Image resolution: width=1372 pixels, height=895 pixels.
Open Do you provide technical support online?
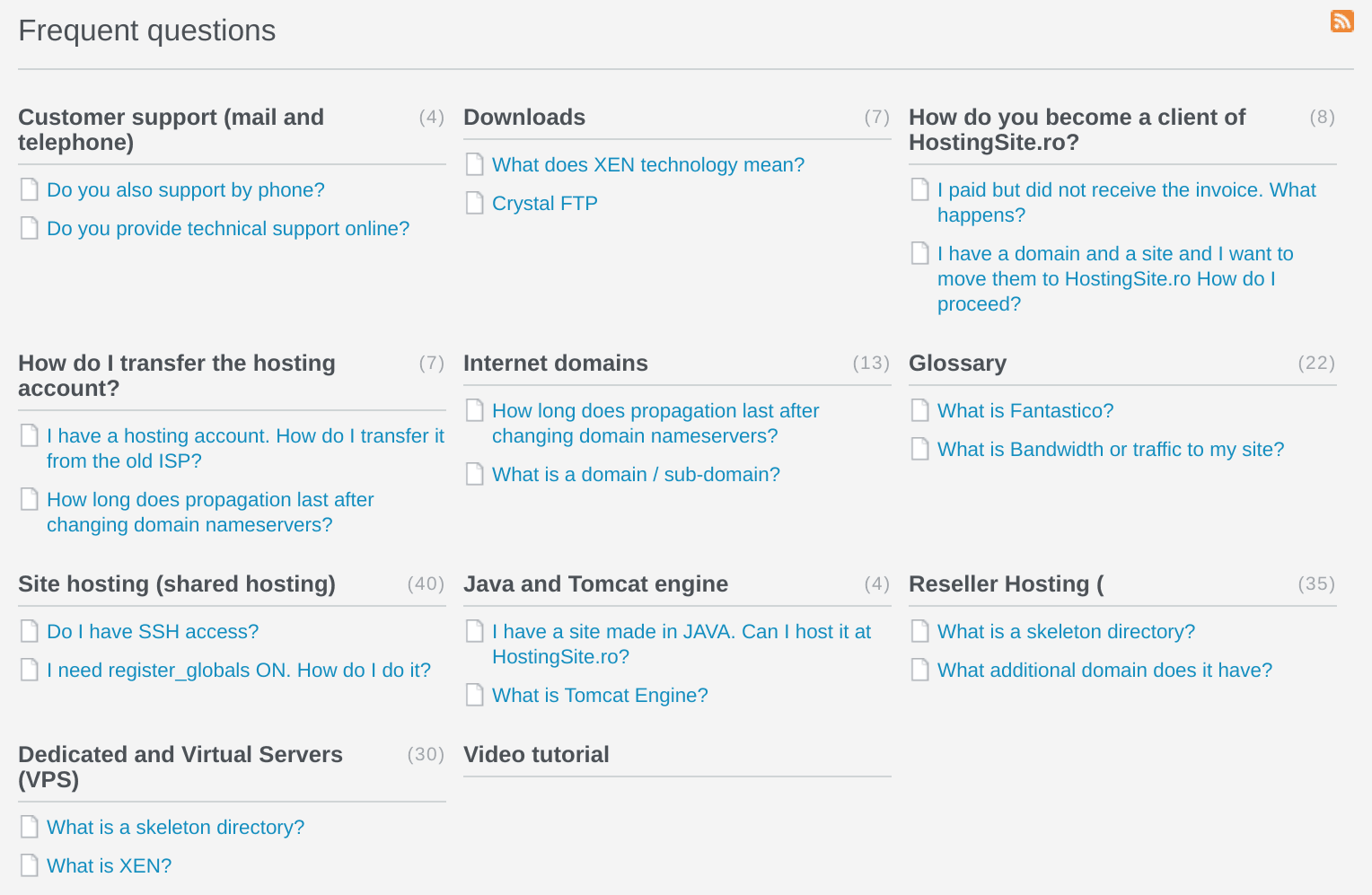[x=228, y=229]
